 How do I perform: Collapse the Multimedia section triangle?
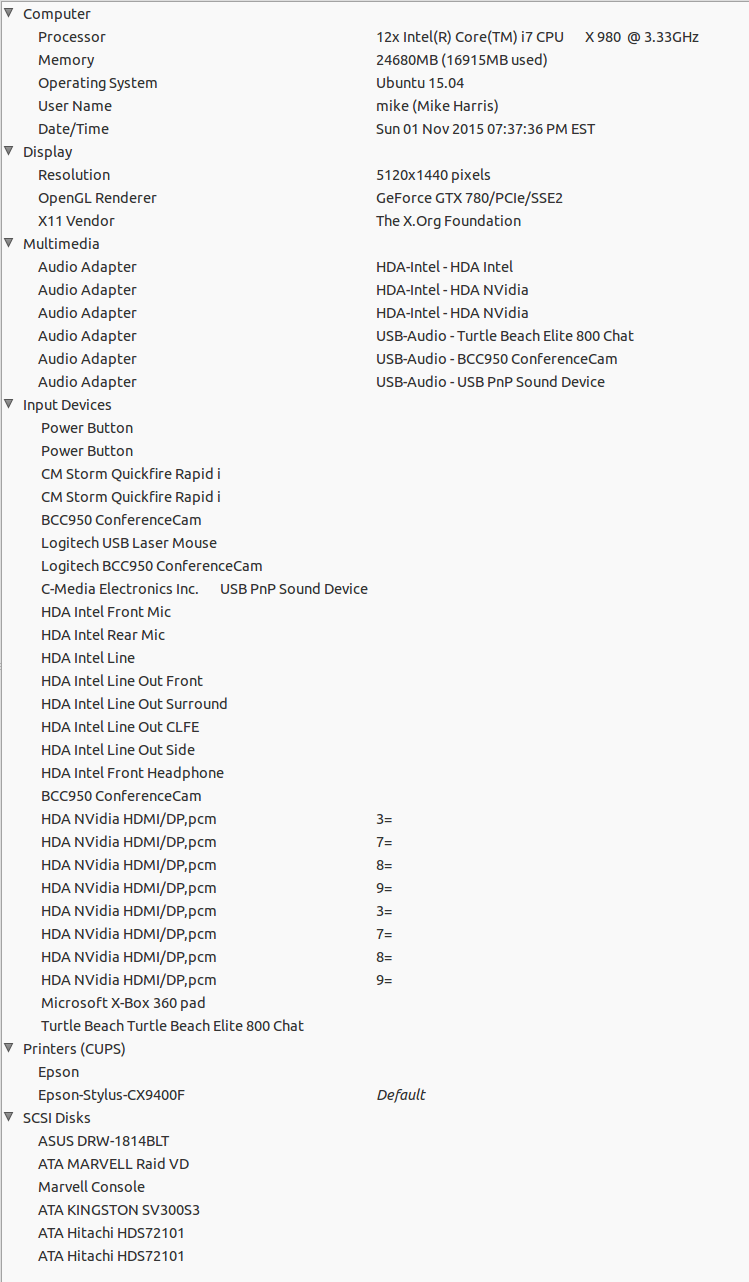[x=9, y=244]
